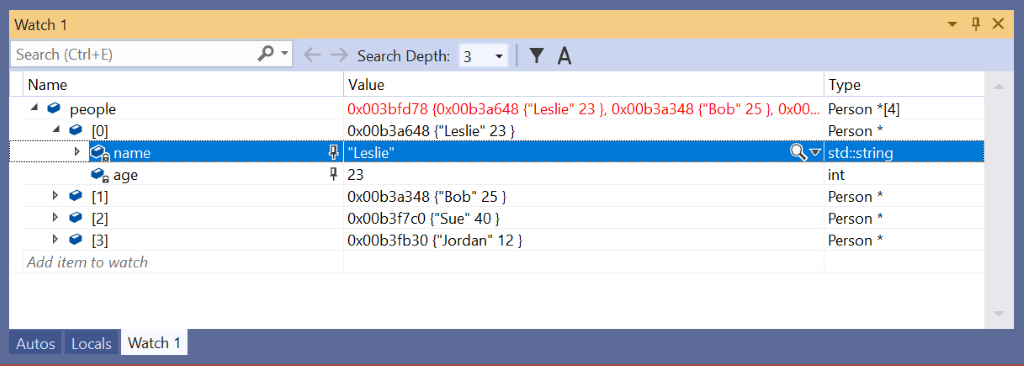This screenshot has width=1024, height=366.
Task: Close the Watch 1 window
Action: click(998, 25)
